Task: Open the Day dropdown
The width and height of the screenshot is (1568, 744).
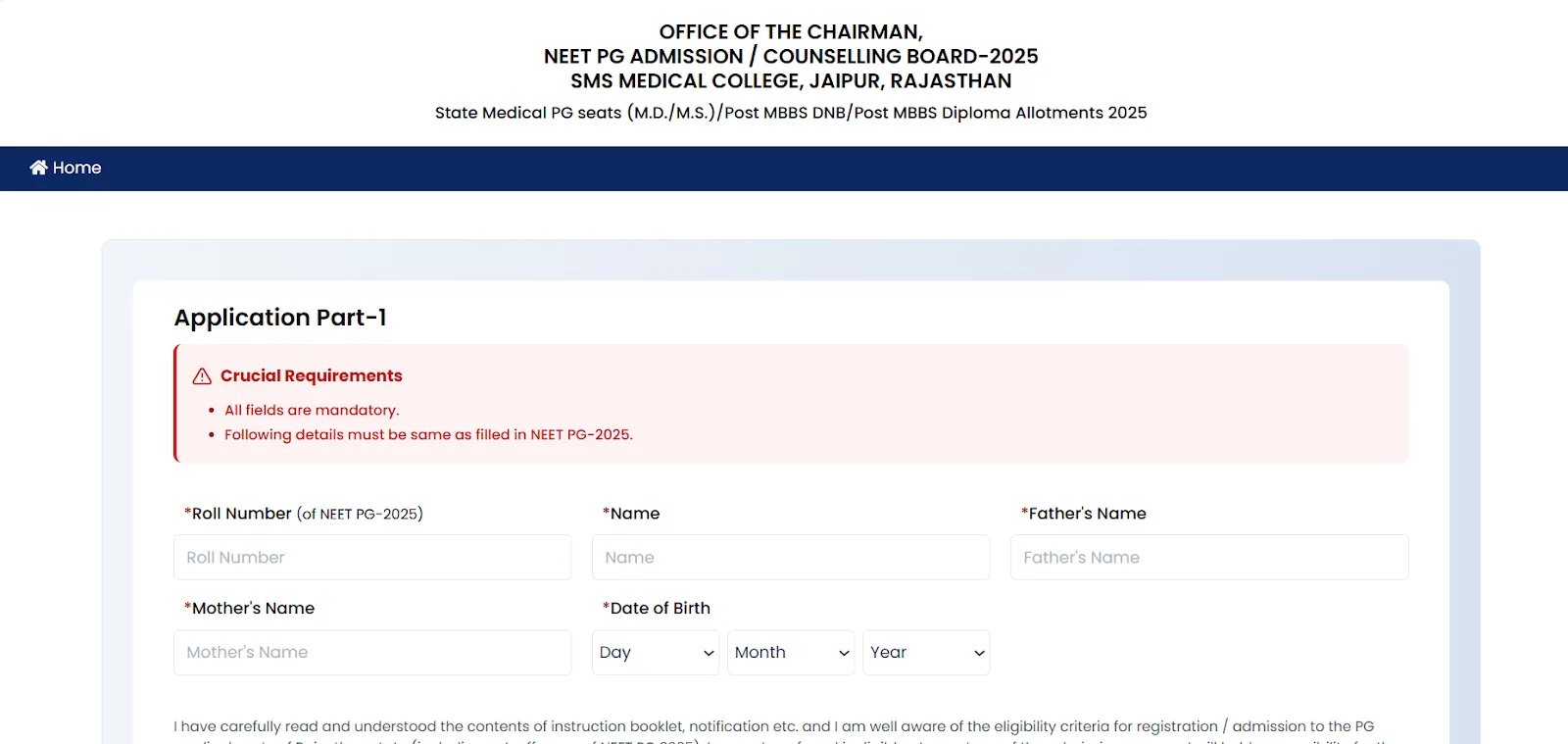Action: coord(655,652)
